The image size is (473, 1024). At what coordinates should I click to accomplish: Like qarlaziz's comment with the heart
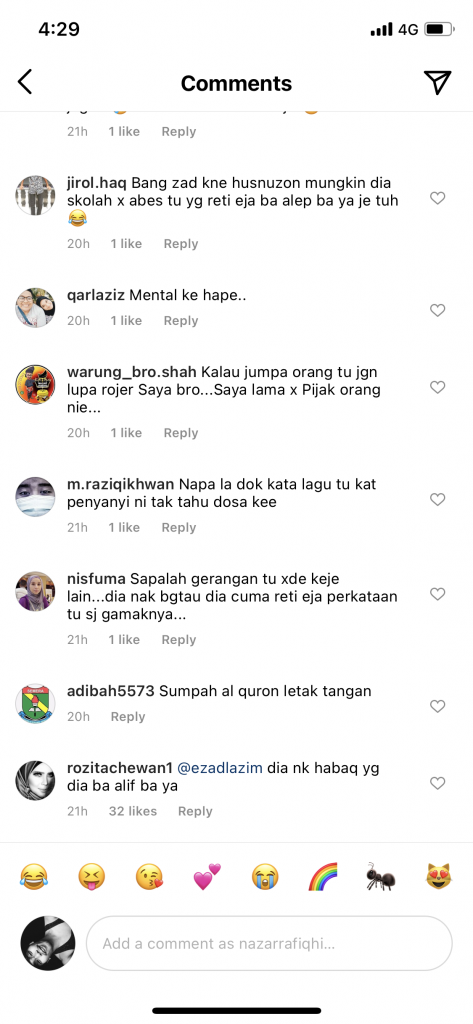coord(438,310)
